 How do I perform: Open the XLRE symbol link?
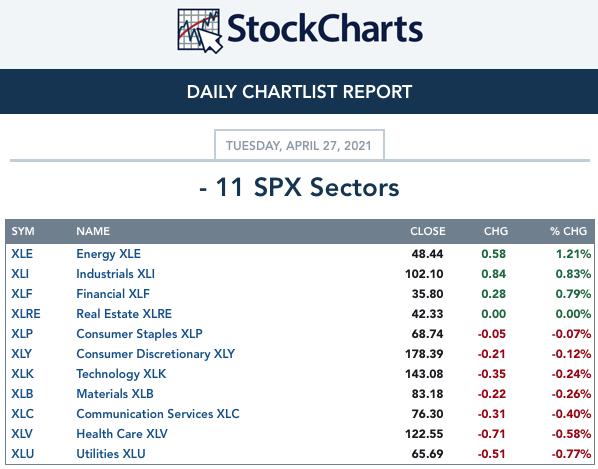pos(26,314)
